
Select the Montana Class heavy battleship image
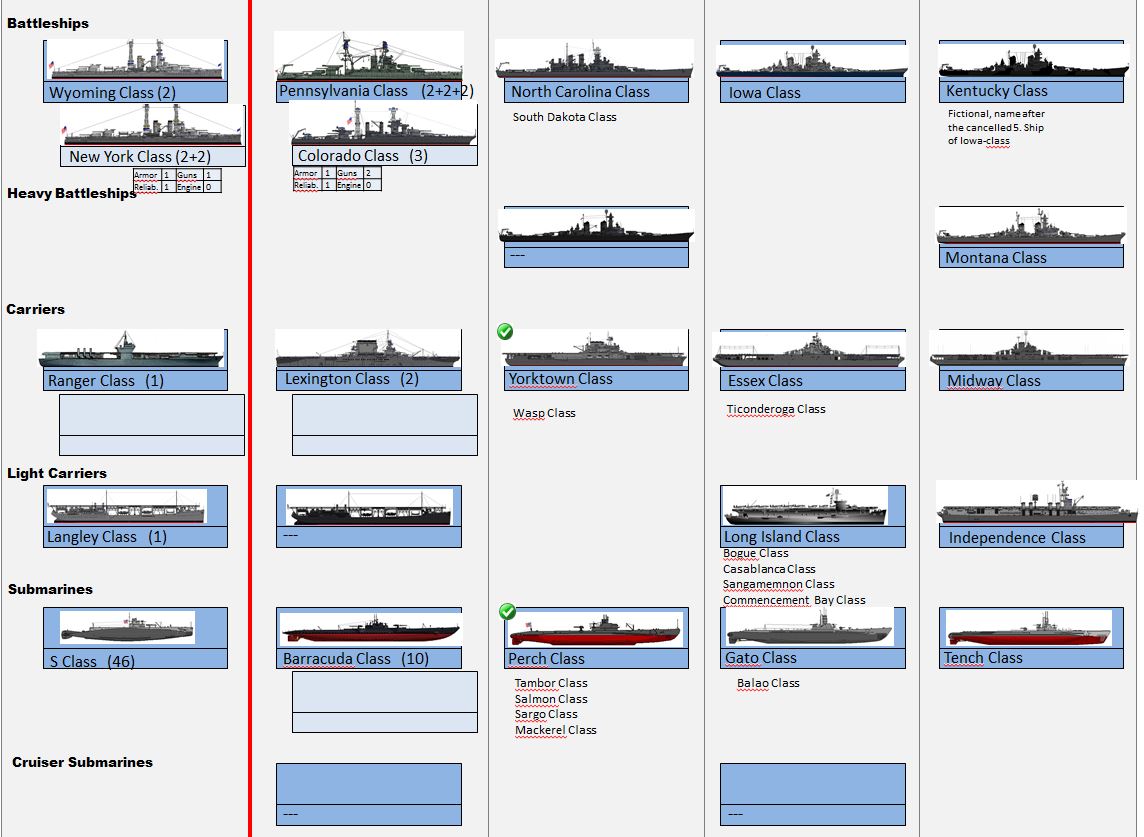(1030, 227)
